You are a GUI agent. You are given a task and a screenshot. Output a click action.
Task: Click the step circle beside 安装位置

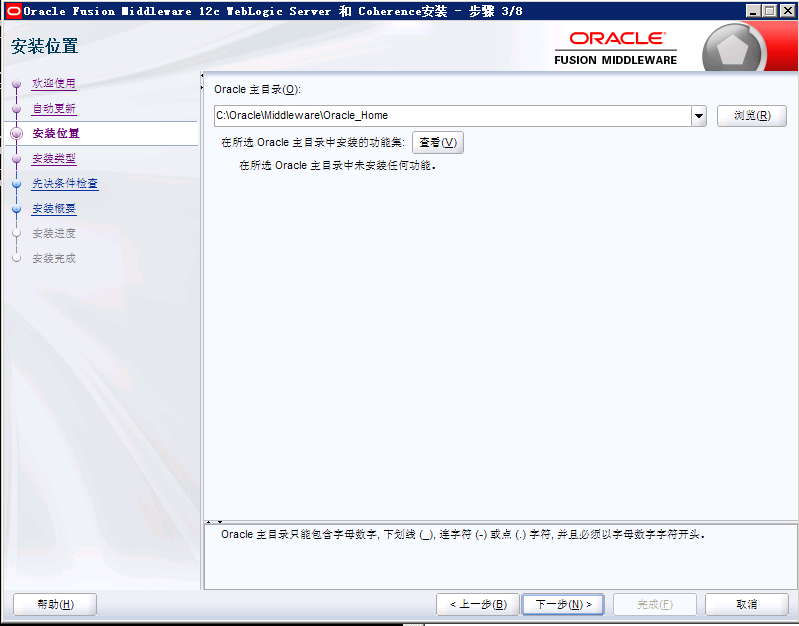16,133
